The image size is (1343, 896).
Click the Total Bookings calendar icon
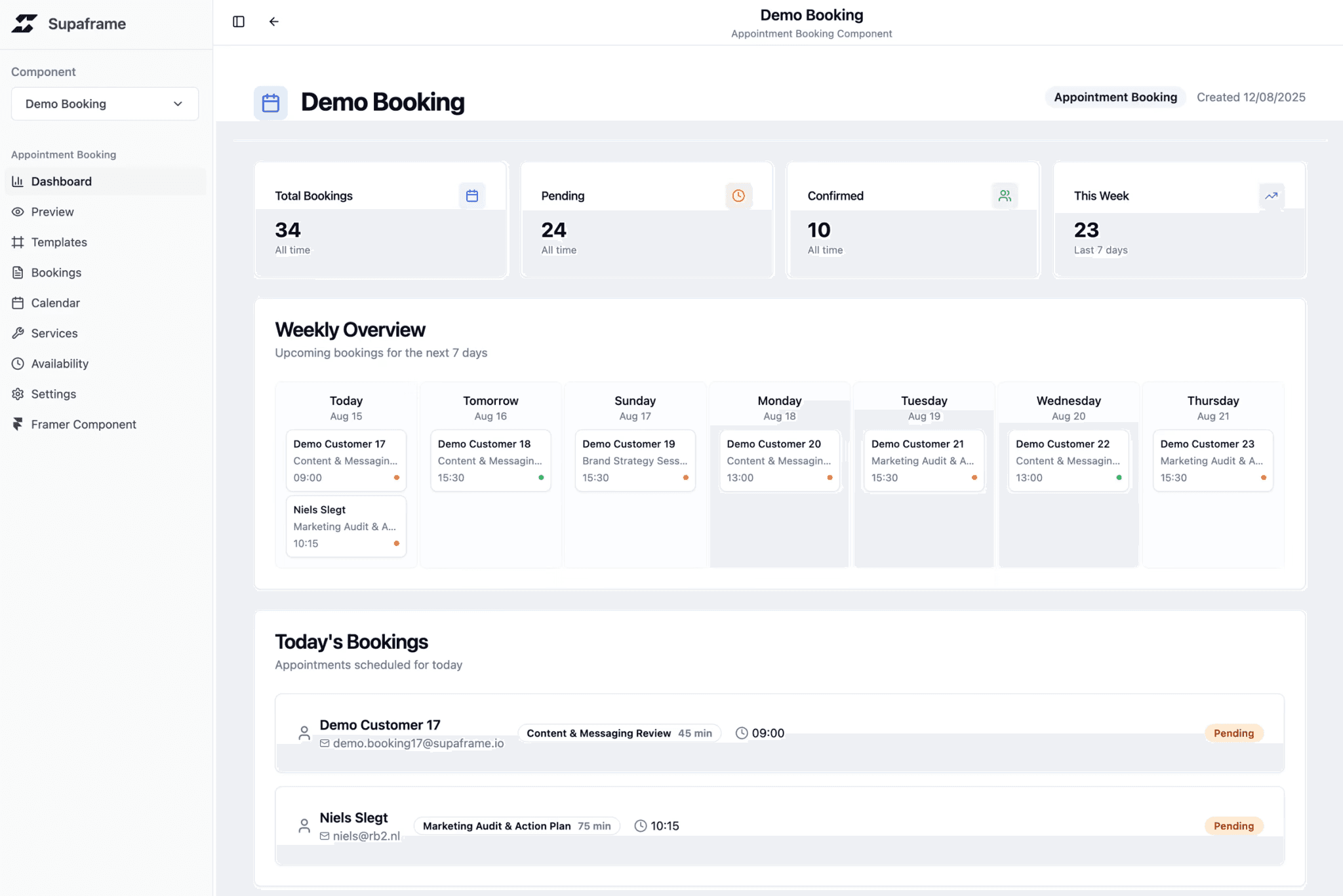click(x=472, y=195)
